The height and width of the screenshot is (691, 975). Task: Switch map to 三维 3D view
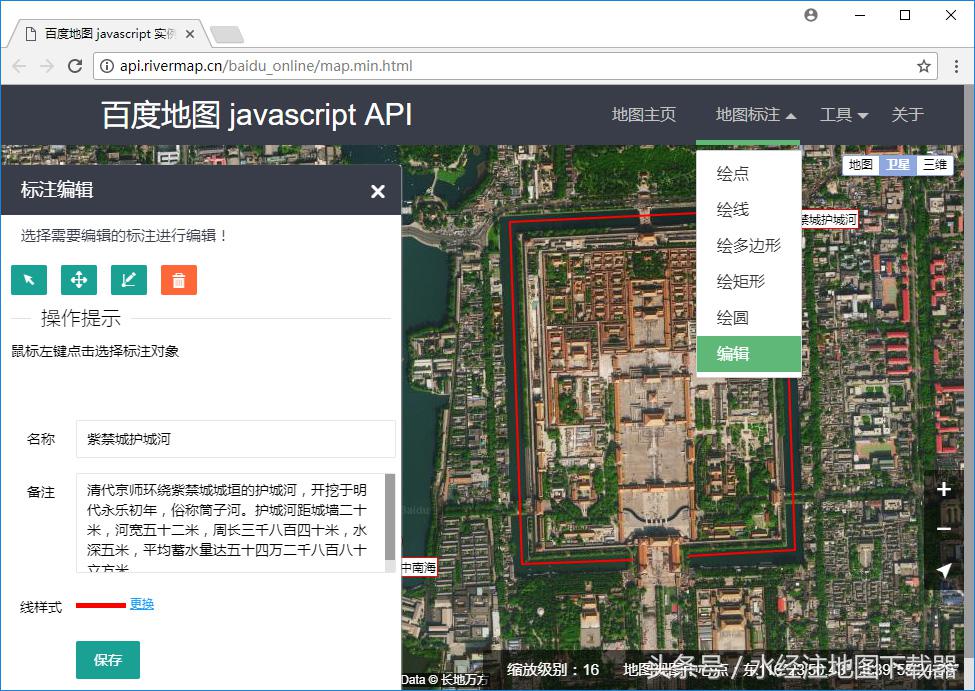tap(933, 164)
